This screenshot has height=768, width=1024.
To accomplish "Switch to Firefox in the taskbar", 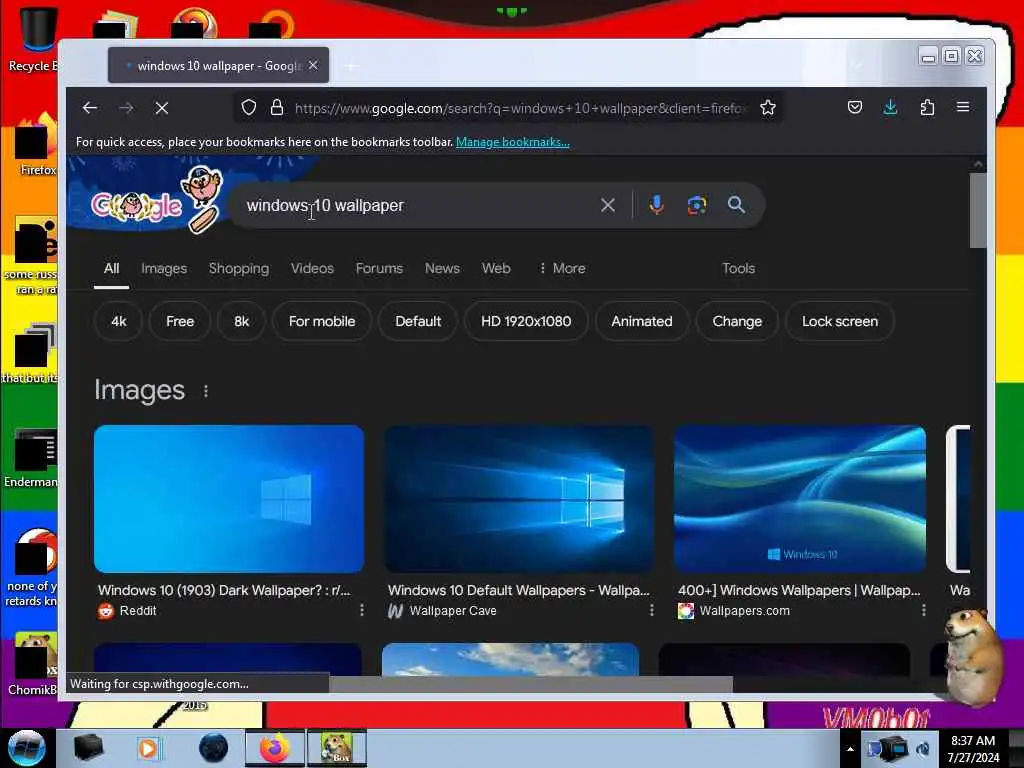I will pos(274,748).
